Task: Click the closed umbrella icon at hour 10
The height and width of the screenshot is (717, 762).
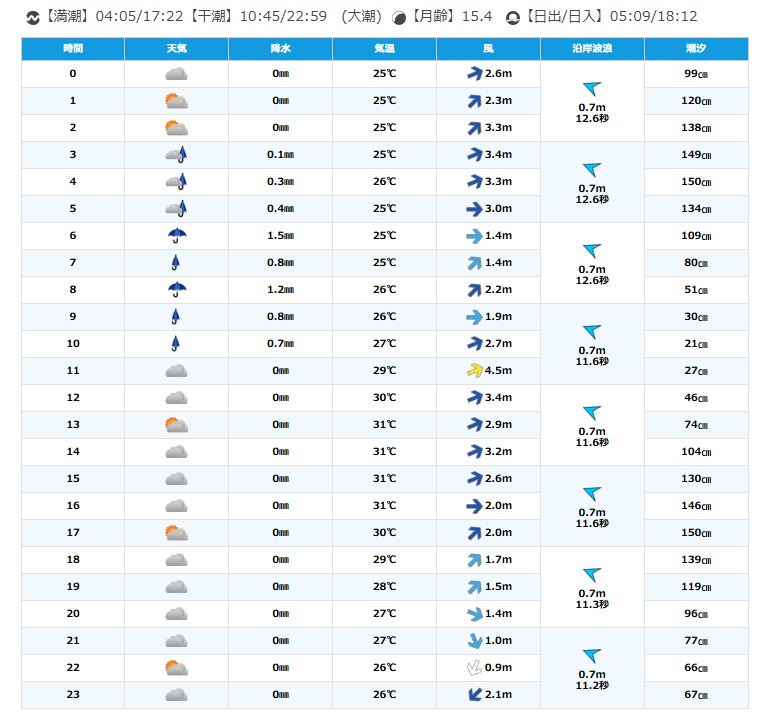Action: 175,344
